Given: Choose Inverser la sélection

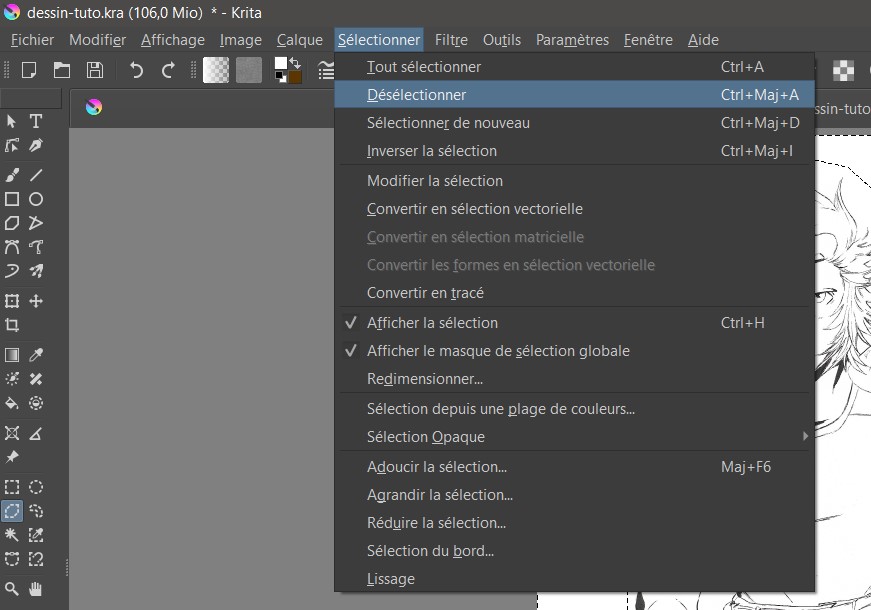Looking at the screenshot, I should point(573,151).
